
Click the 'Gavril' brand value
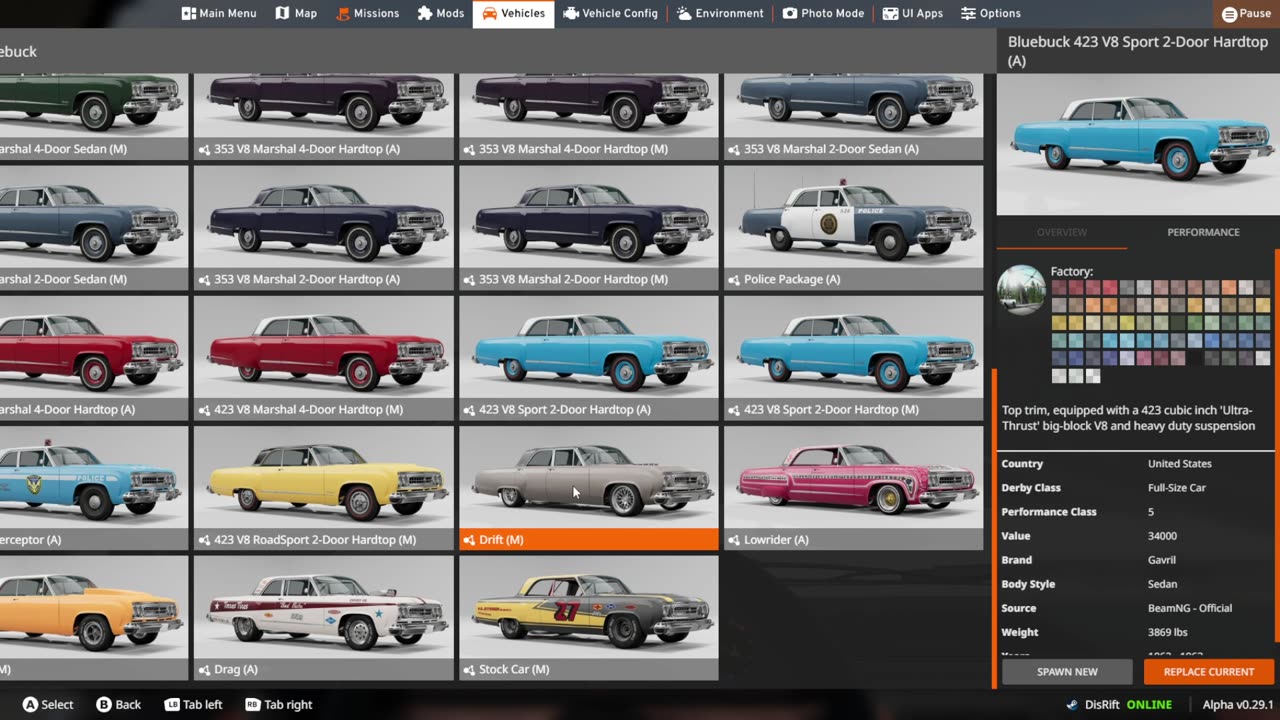pyautogui.click(x=1162, y=560)
